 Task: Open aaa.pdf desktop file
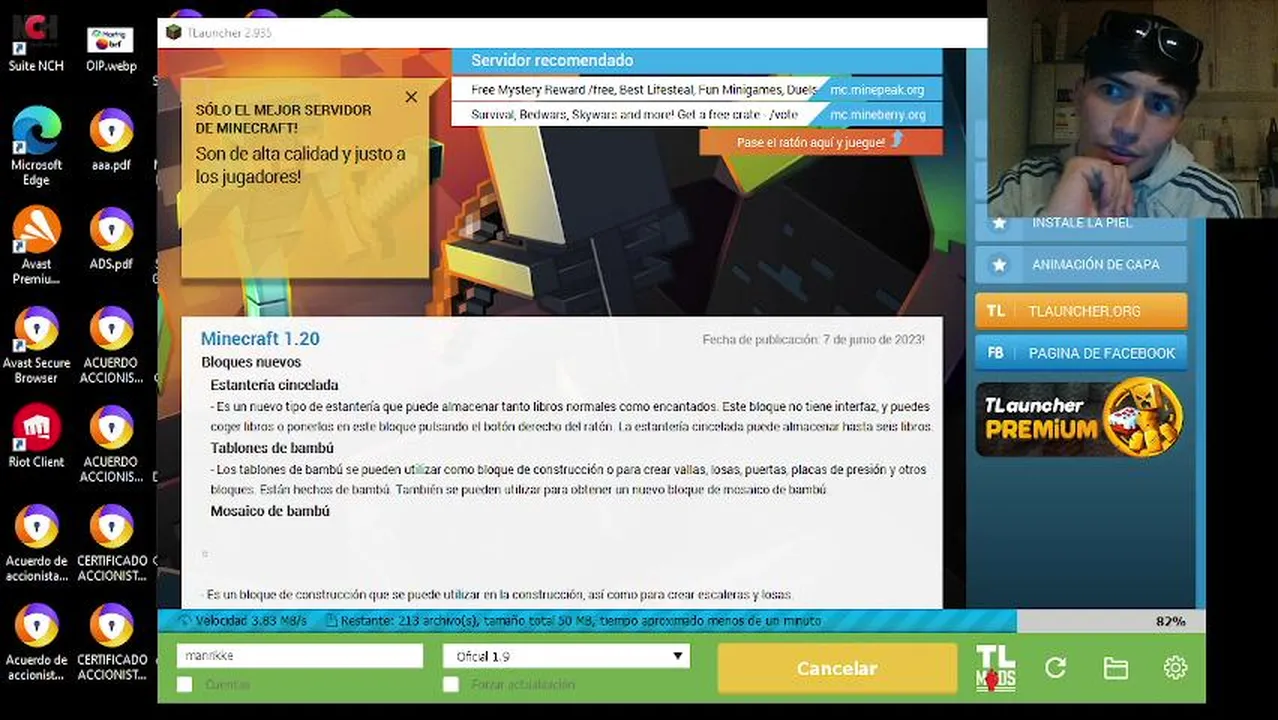click(x=111, y=141)
